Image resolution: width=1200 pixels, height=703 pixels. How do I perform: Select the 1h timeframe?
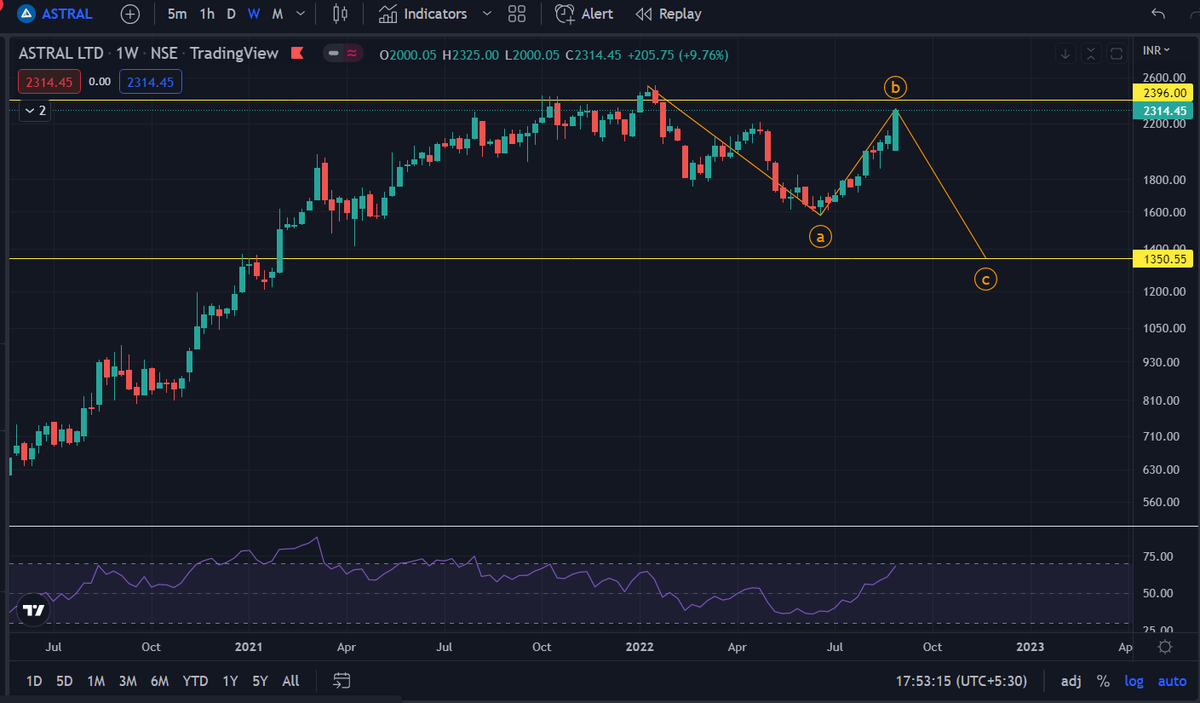[207, 14]
